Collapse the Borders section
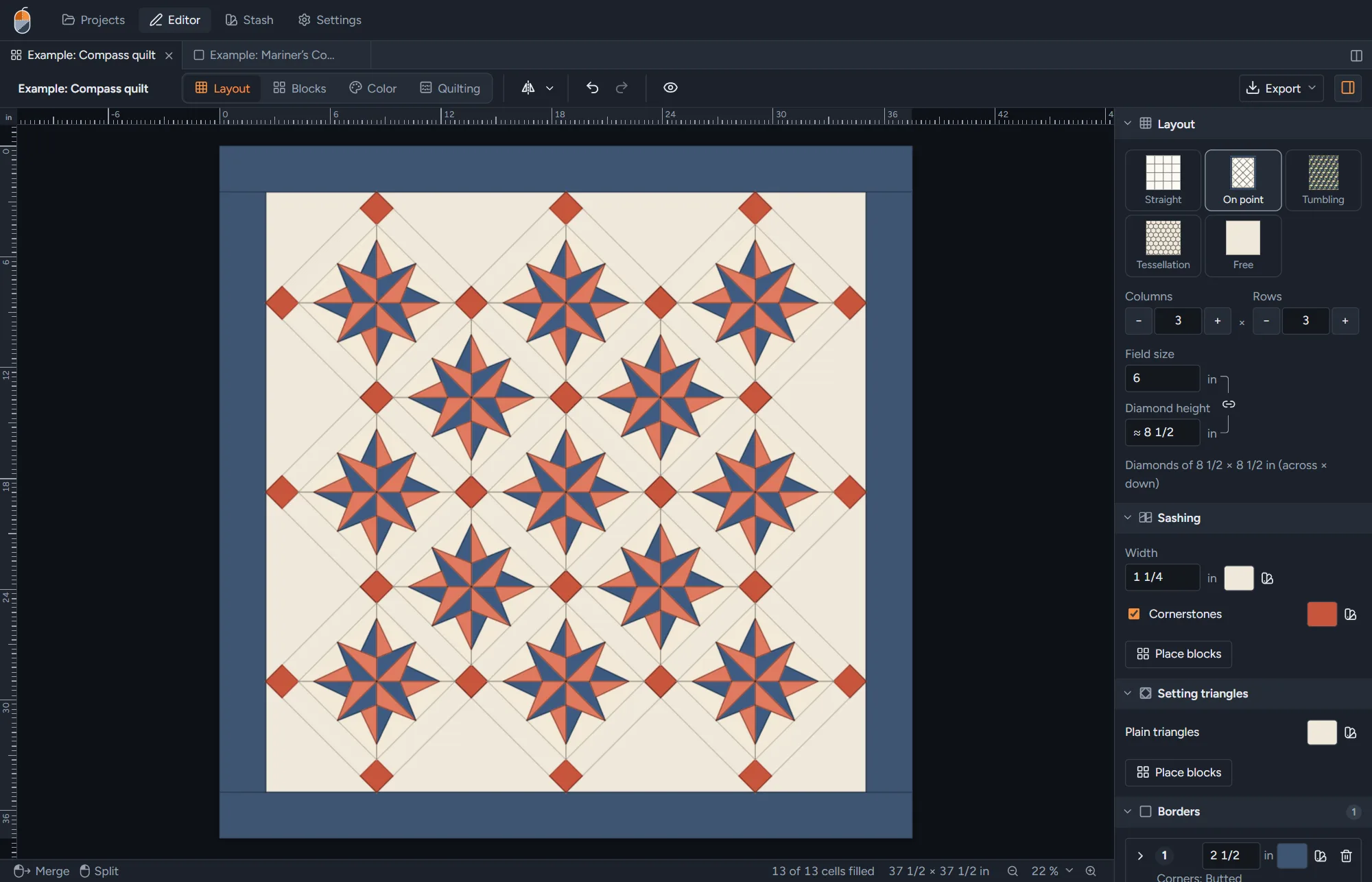 coord(1128,811)
